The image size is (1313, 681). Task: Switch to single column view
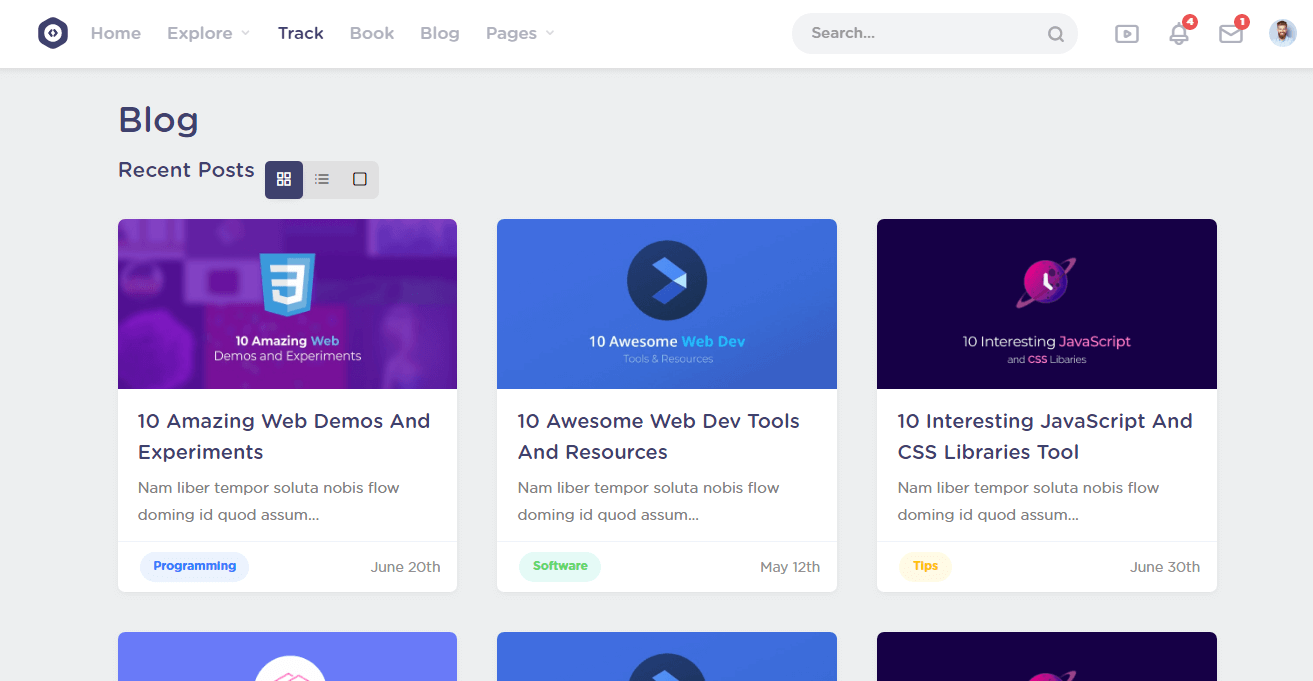click(360, 180)
